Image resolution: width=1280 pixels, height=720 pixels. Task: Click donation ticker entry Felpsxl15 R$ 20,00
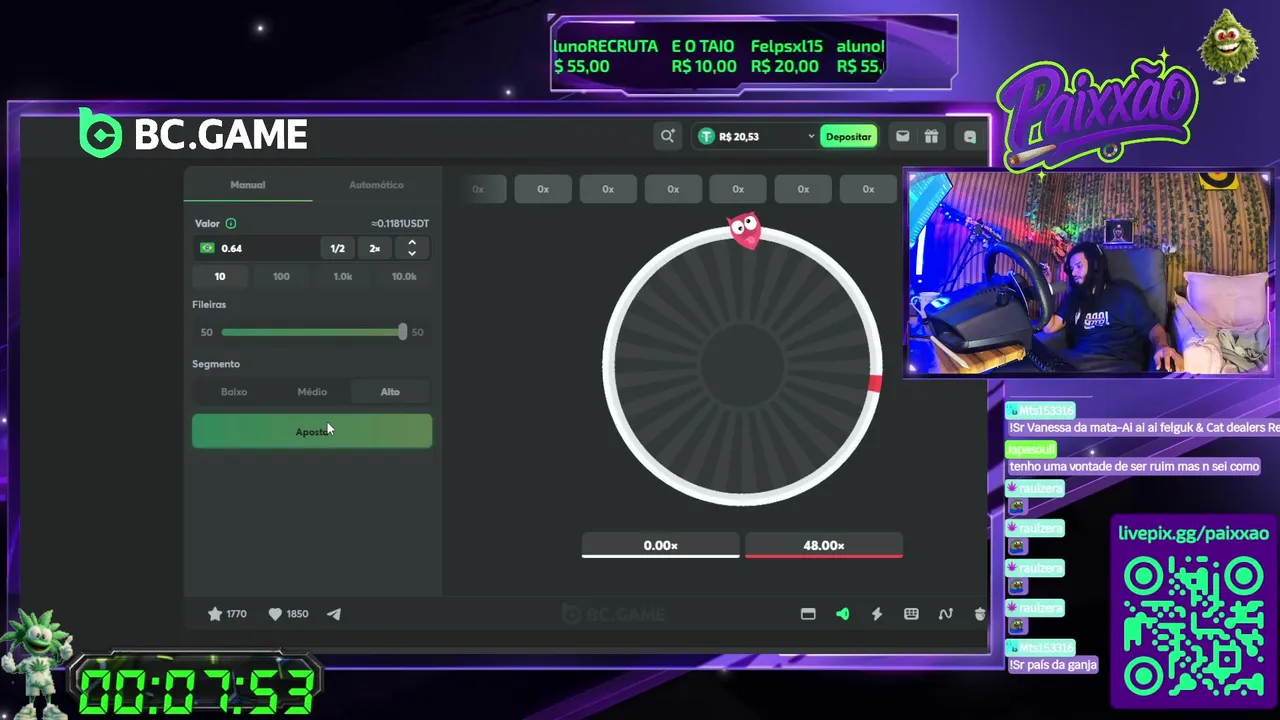point(786,56)
